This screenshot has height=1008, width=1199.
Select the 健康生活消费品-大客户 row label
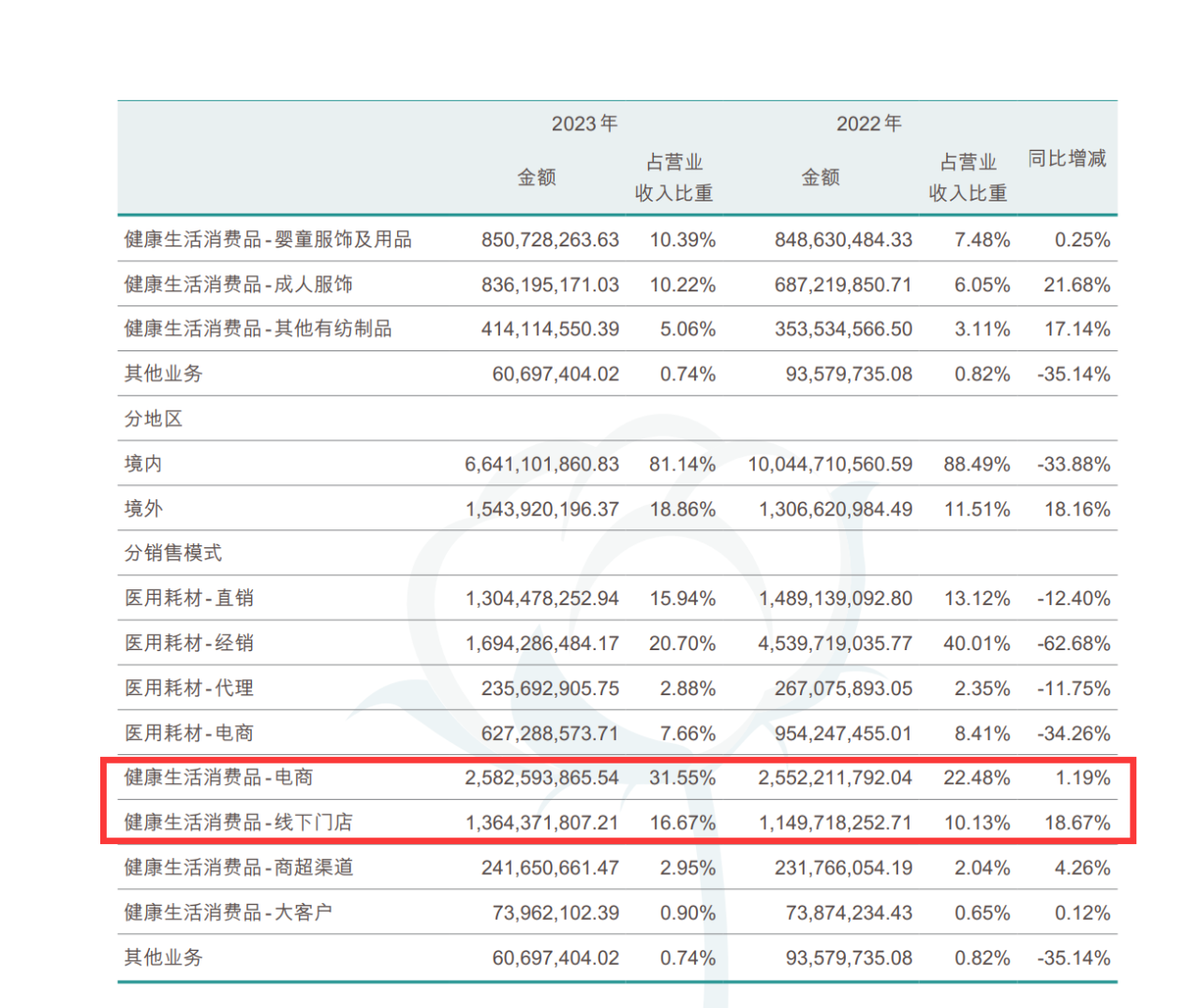(x=228, y=912)
